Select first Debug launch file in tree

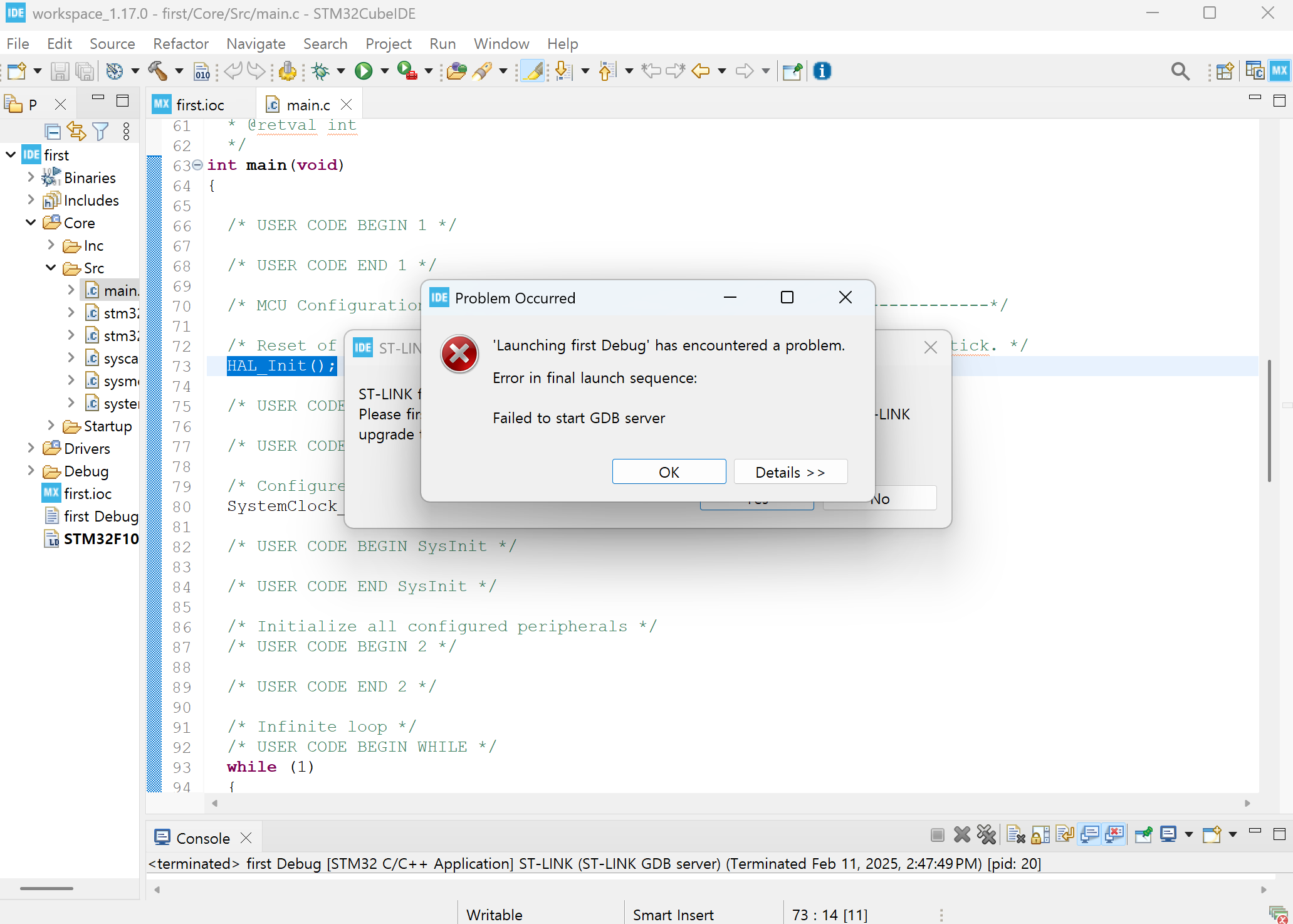click(x=92, y=516)
